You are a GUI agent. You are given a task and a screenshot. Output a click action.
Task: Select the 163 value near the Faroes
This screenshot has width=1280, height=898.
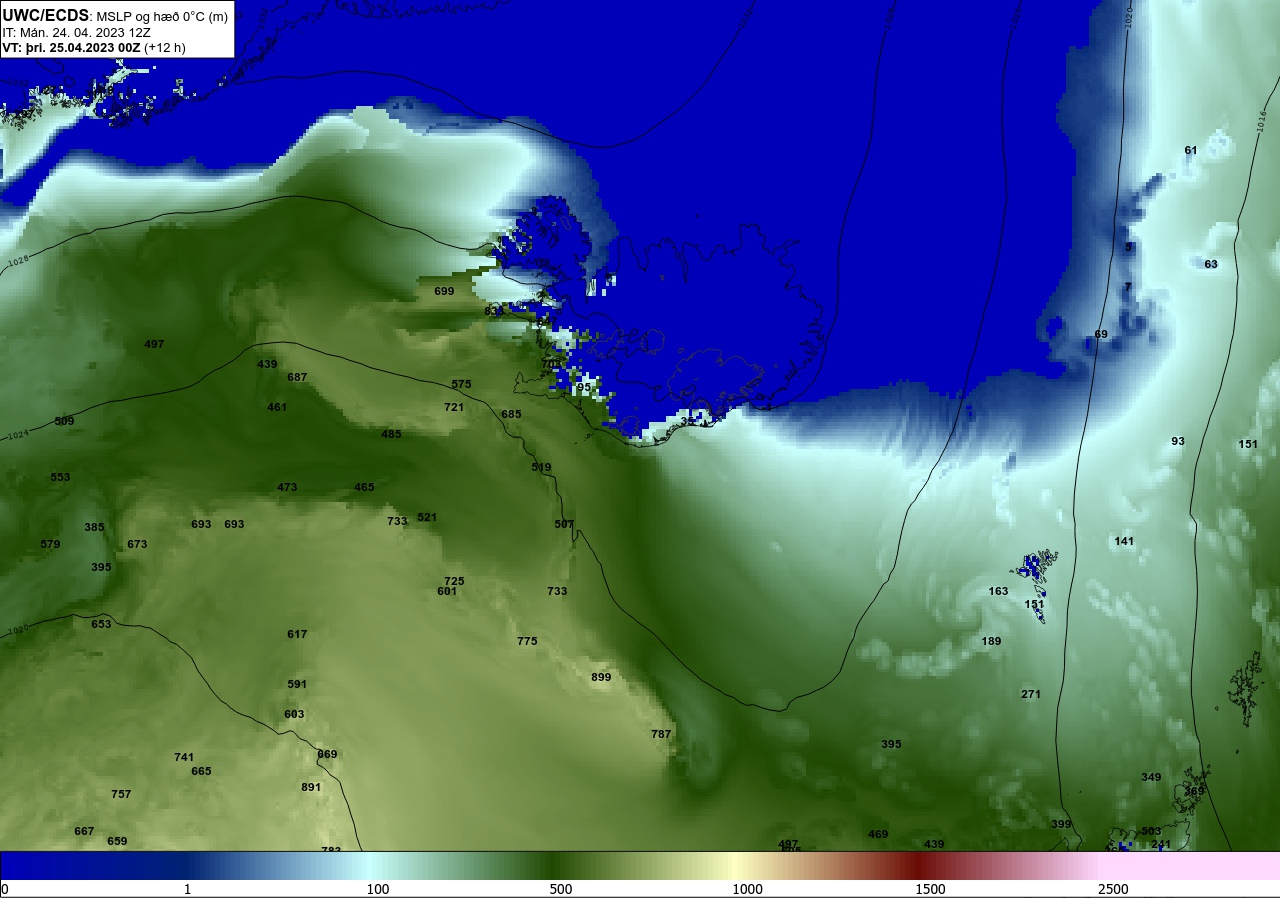998,591
